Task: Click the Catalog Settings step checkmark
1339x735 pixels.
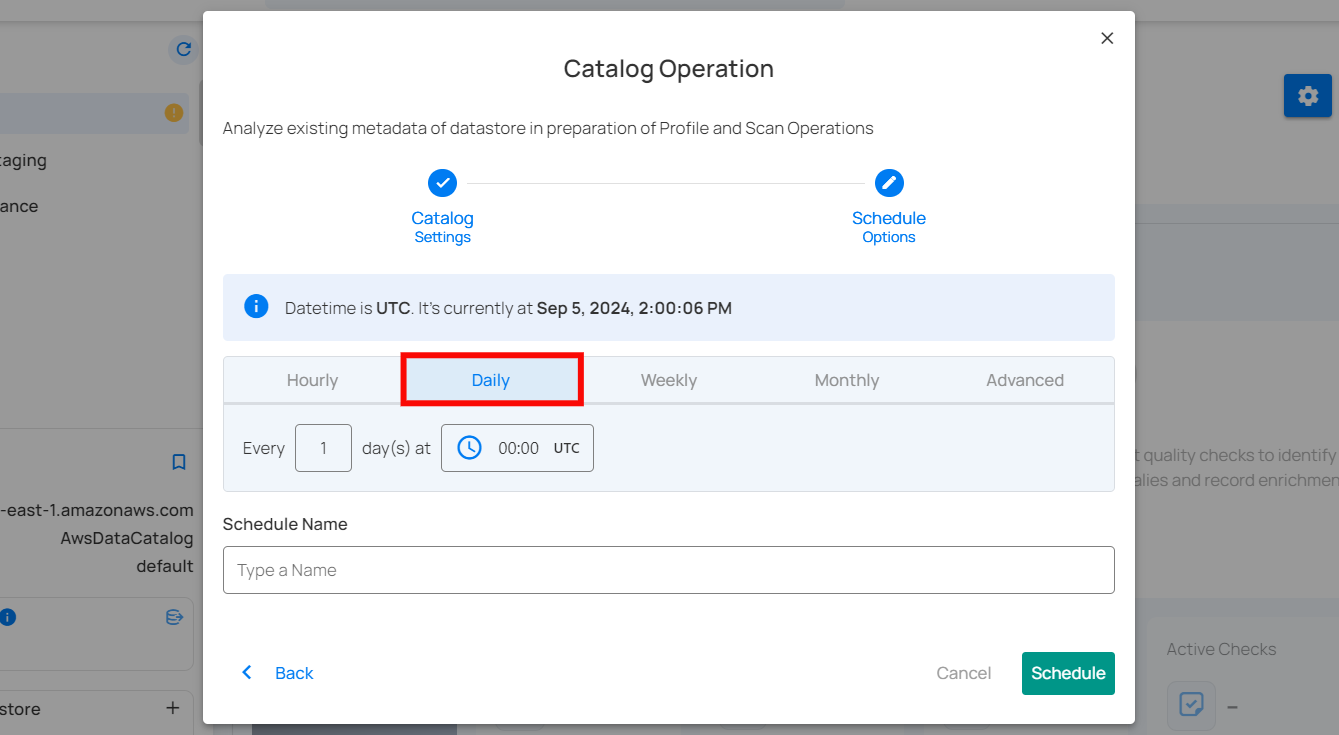Action: click(442, 183)
